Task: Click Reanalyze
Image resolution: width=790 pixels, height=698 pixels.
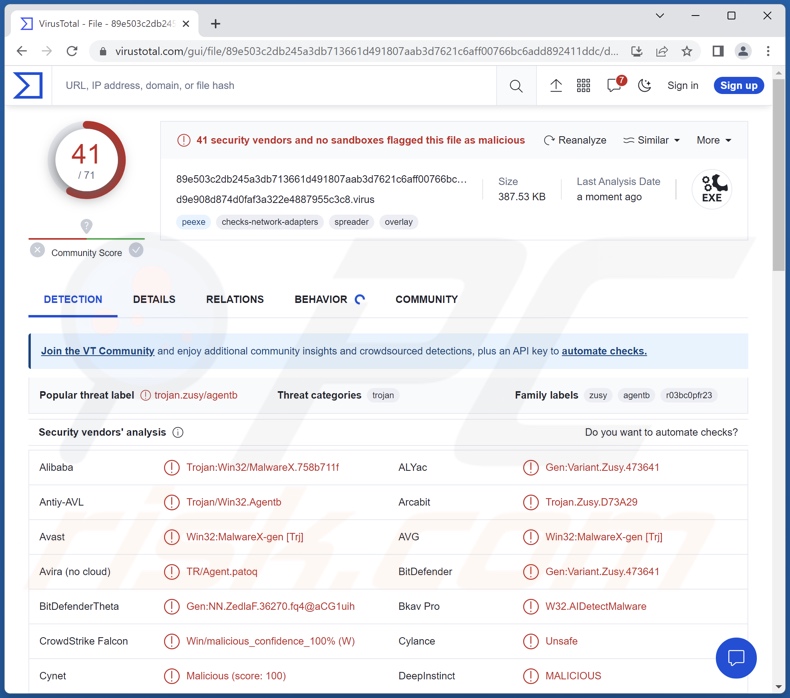Action: point(575,140)
